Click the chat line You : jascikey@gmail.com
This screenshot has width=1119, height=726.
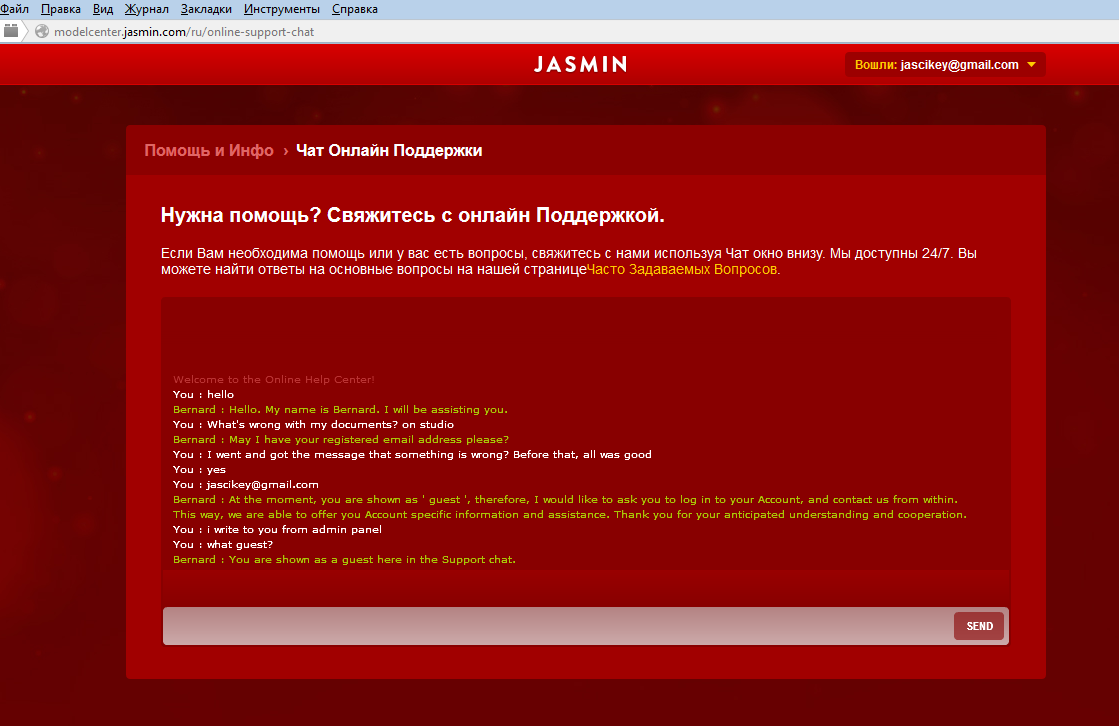coord(245,485)
